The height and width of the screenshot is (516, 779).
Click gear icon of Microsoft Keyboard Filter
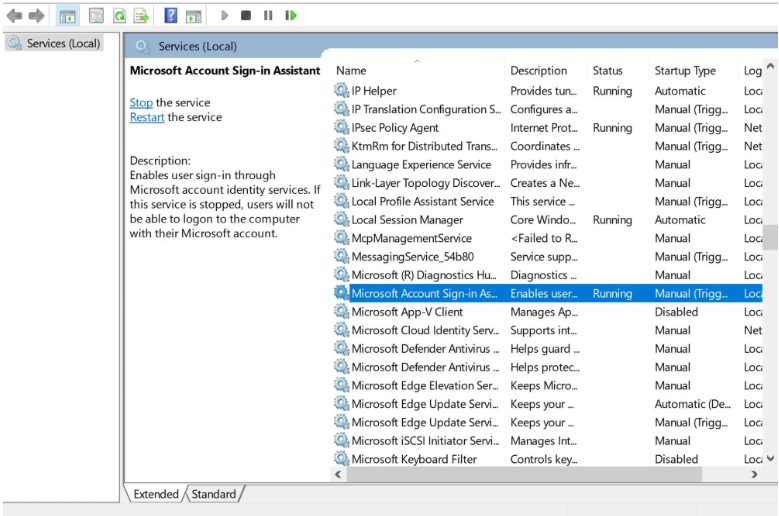(341, 458)
